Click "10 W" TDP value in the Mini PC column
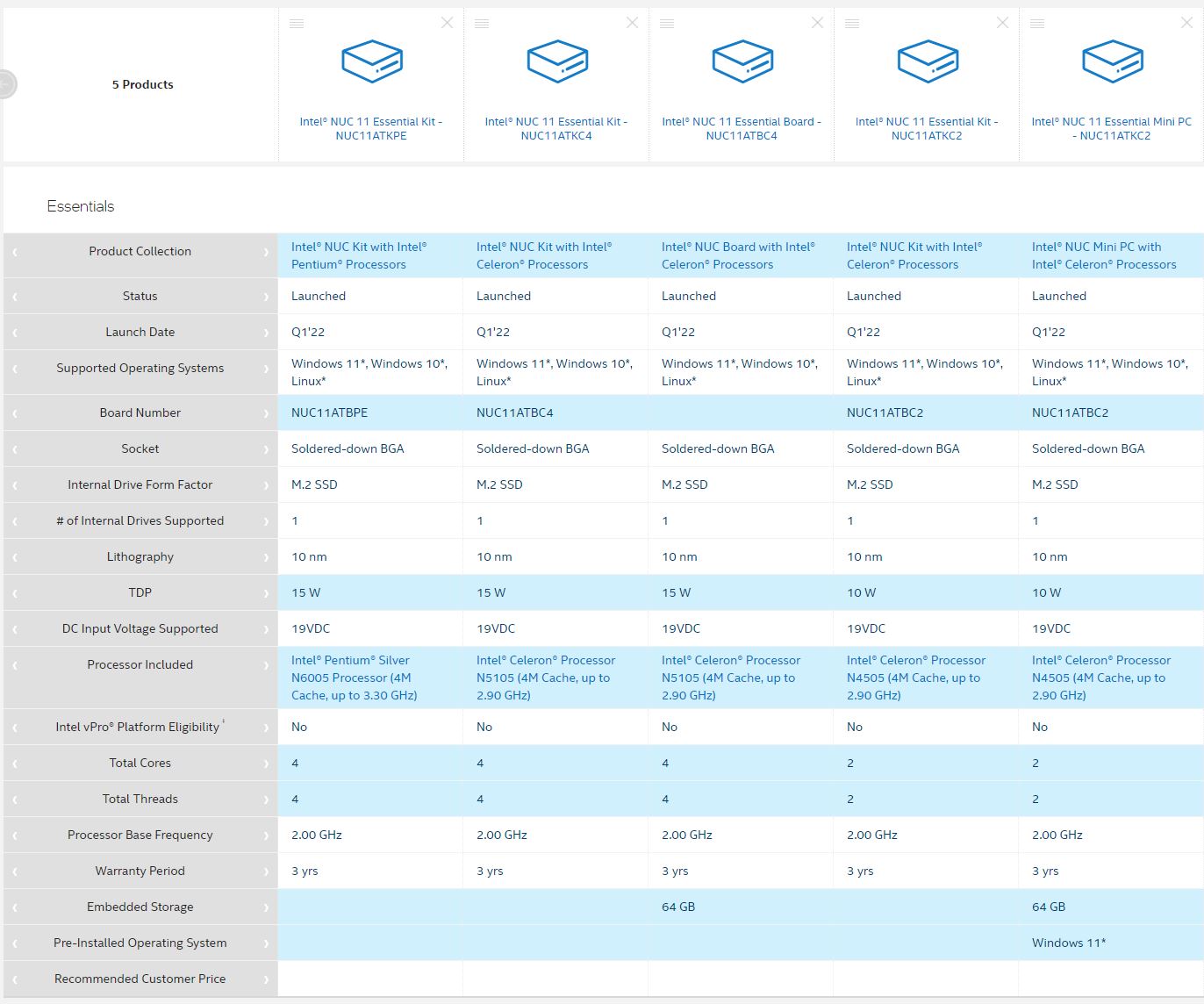 coord(1047,592)
